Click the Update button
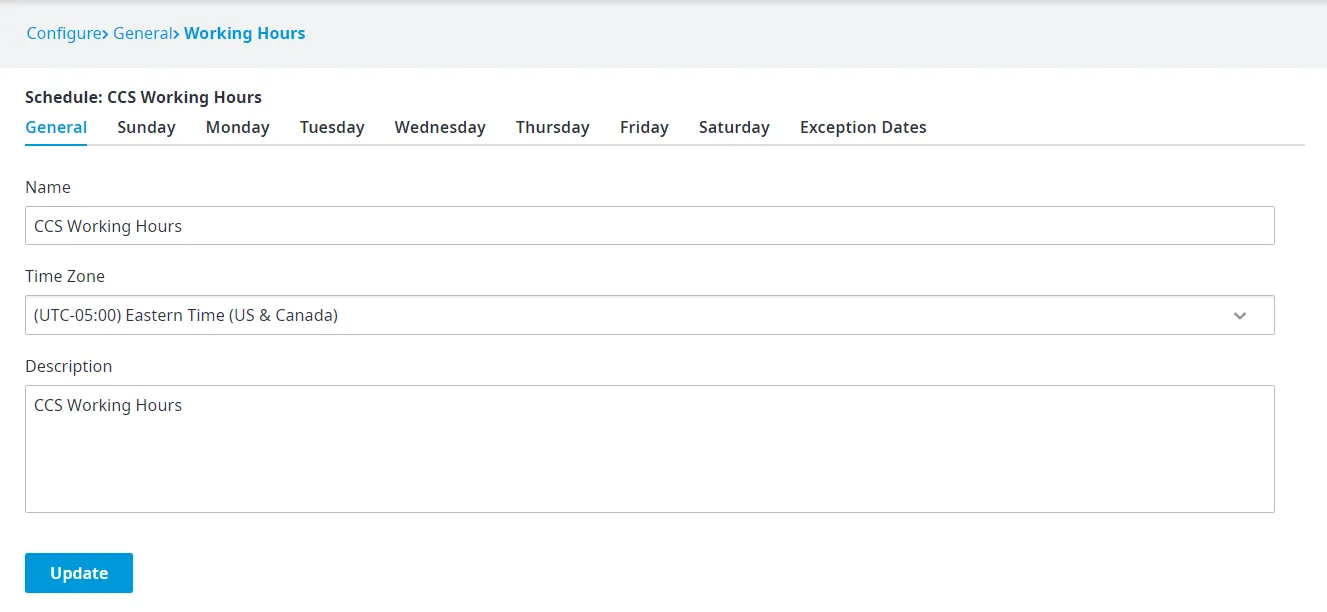This screenshot has width=1327, height=612. click(79, 573)
